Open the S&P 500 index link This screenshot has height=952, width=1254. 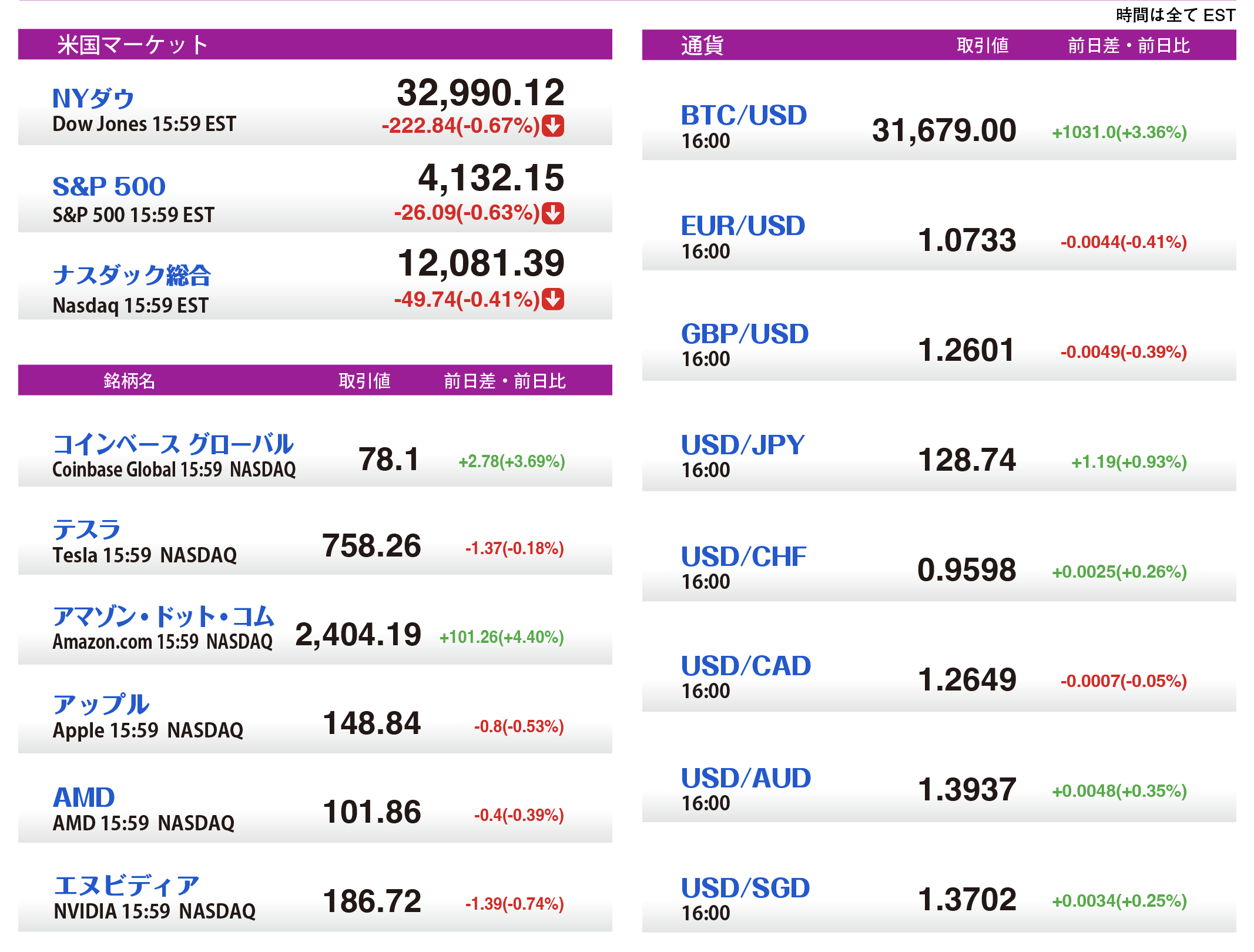(109, 186)
